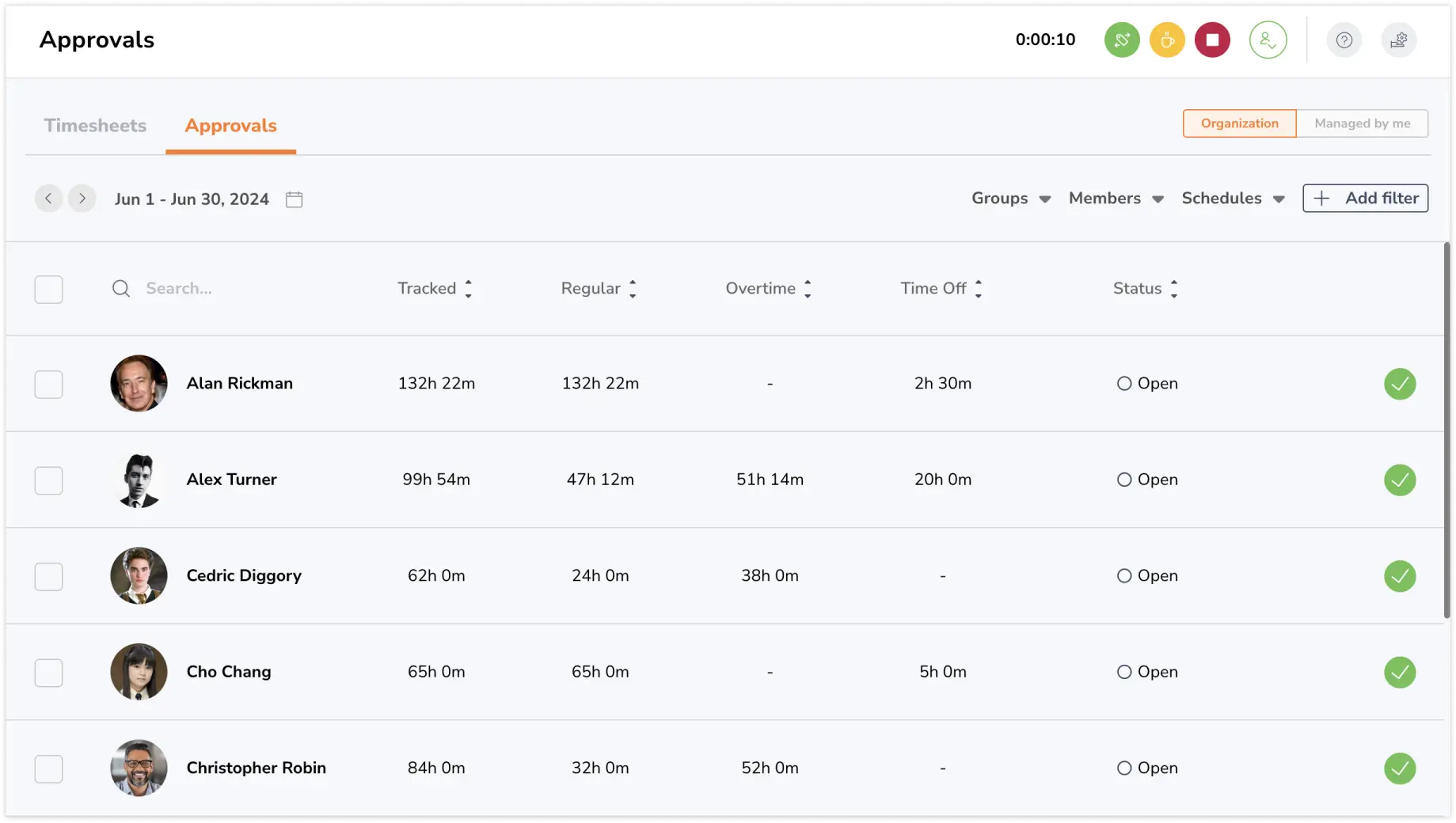
Task: Open the Approvals tab
Action: pos(230,125)
